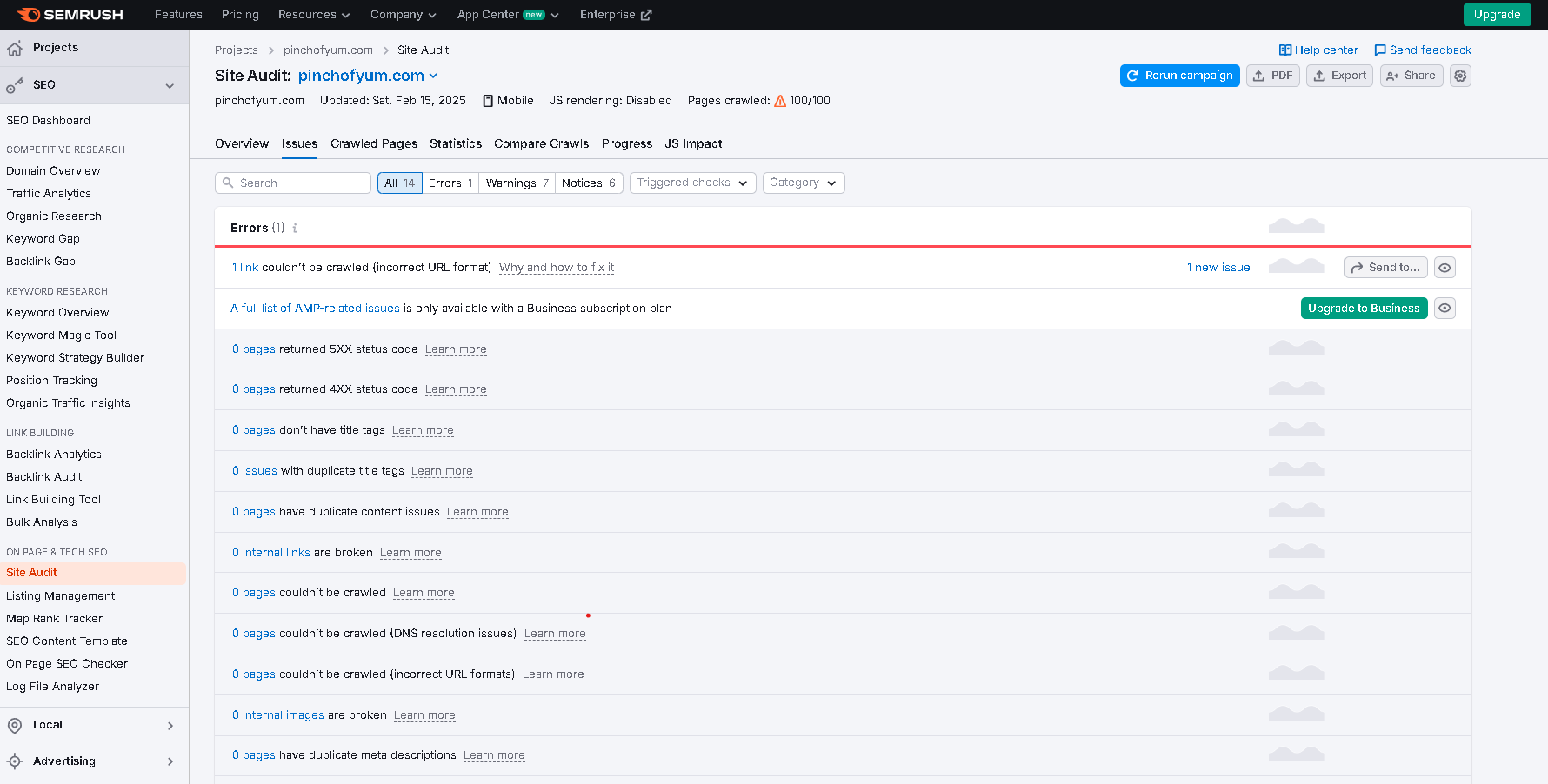Open the App Center top menu

(x=508, y=15)
